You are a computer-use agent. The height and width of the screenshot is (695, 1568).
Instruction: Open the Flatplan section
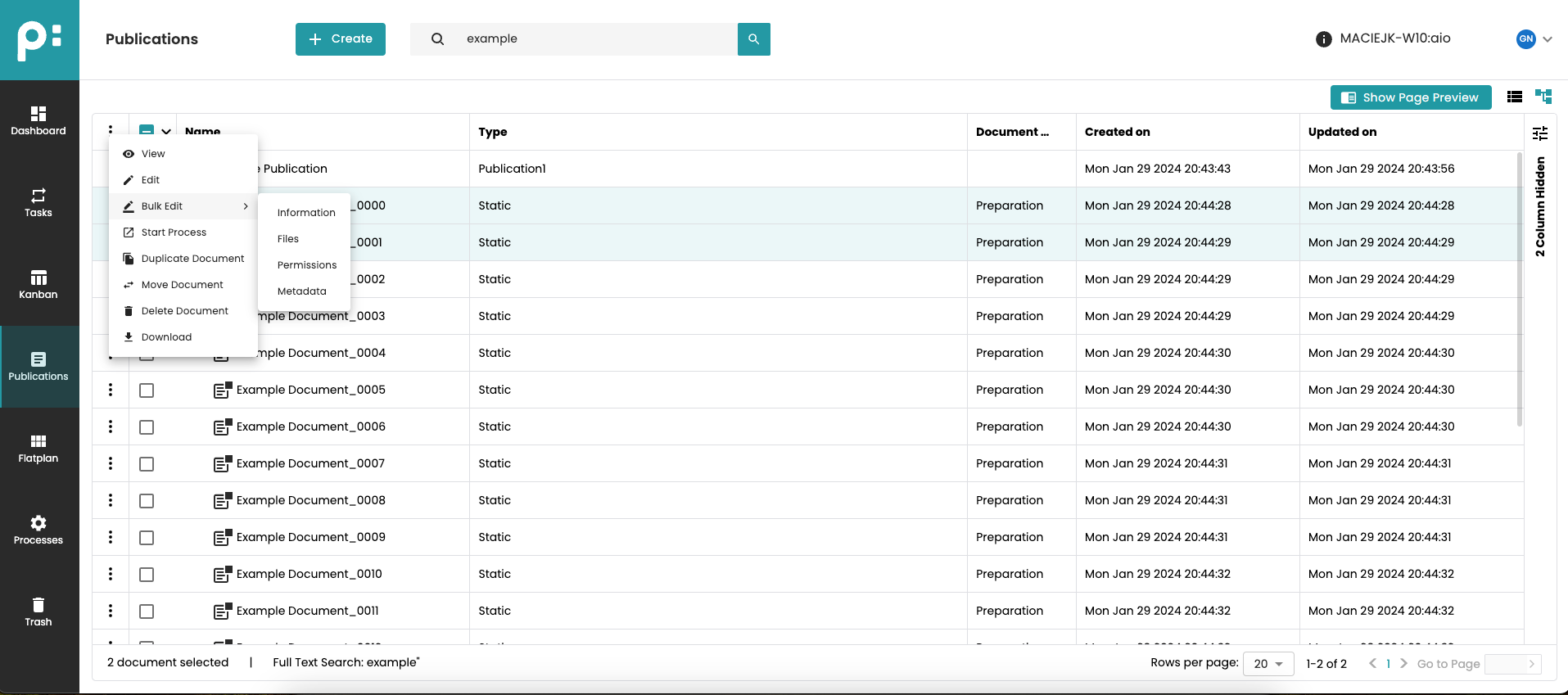(38, 449)
